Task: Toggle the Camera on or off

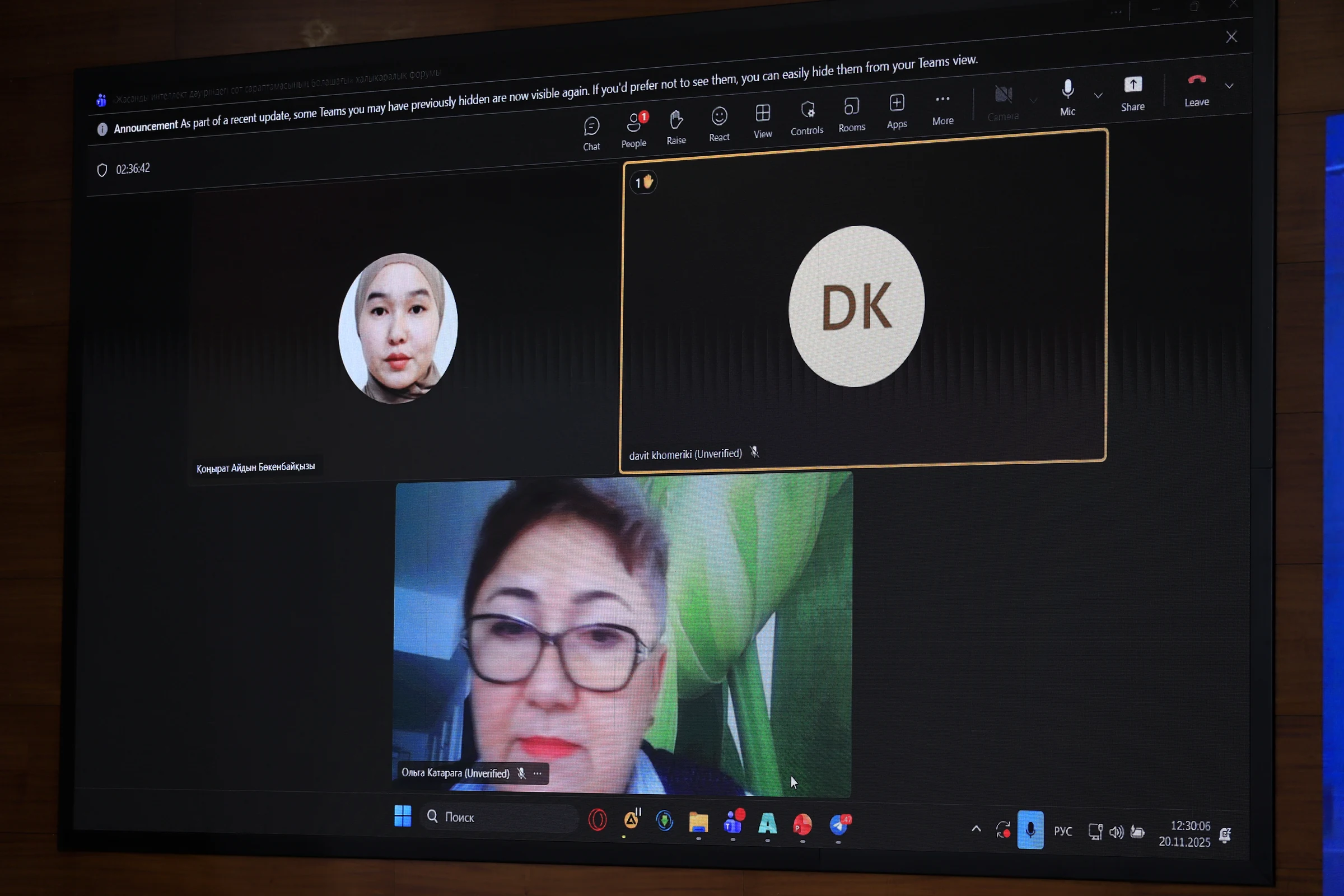Action: pos(1004,103)
